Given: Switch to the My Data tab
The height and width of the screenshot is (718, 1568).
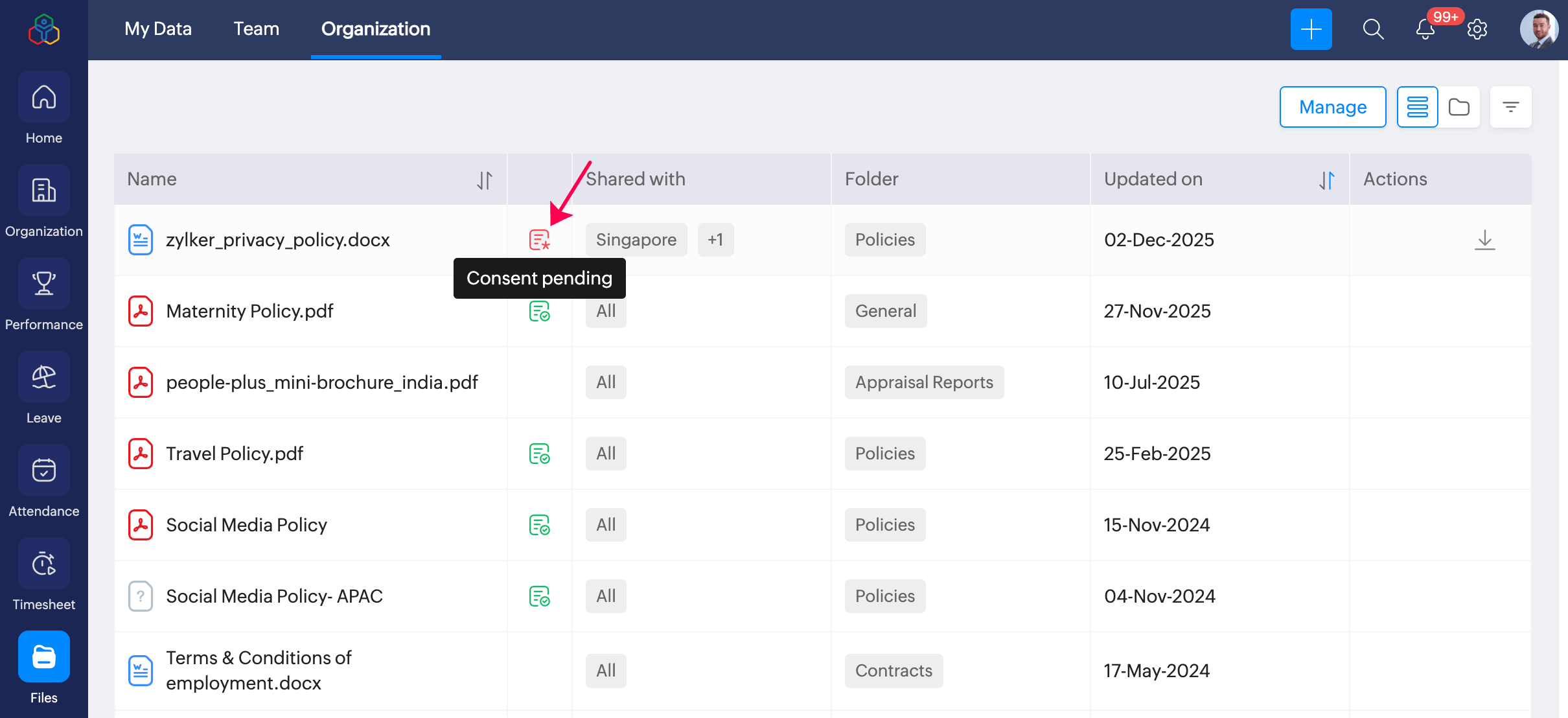Looking at the screenshot, I should tap(158, 29).
